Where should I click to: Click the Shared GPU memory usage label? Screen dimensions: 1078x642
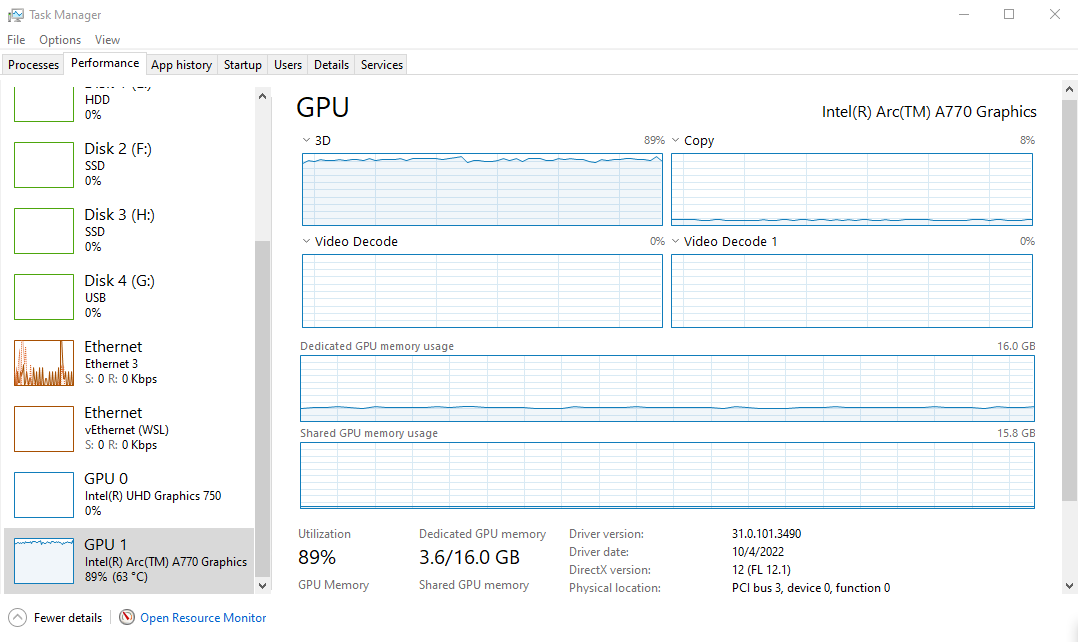pyautogui.click(x=368, y=433)
